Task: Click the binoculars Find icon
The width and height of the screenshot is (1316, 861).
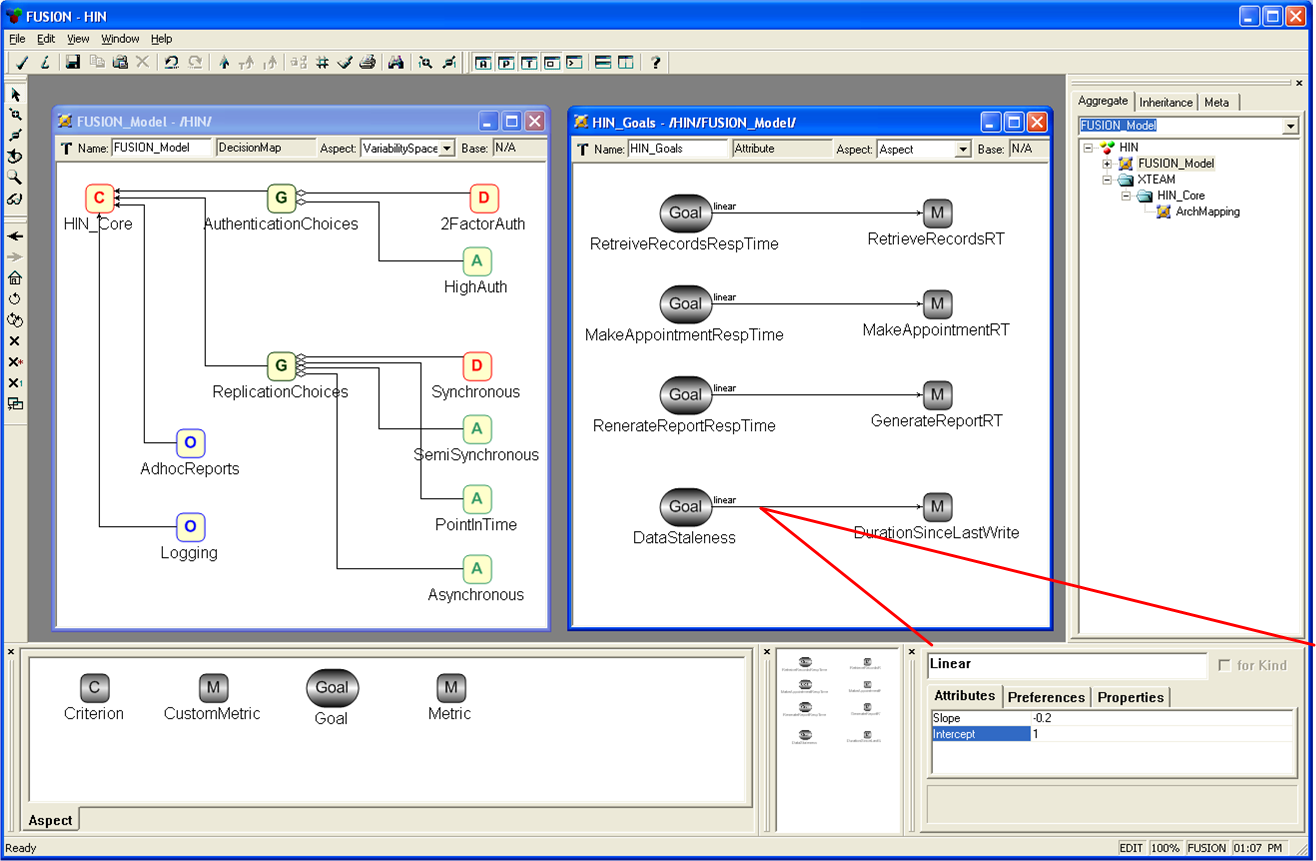Action: click(x=396, y=62)
